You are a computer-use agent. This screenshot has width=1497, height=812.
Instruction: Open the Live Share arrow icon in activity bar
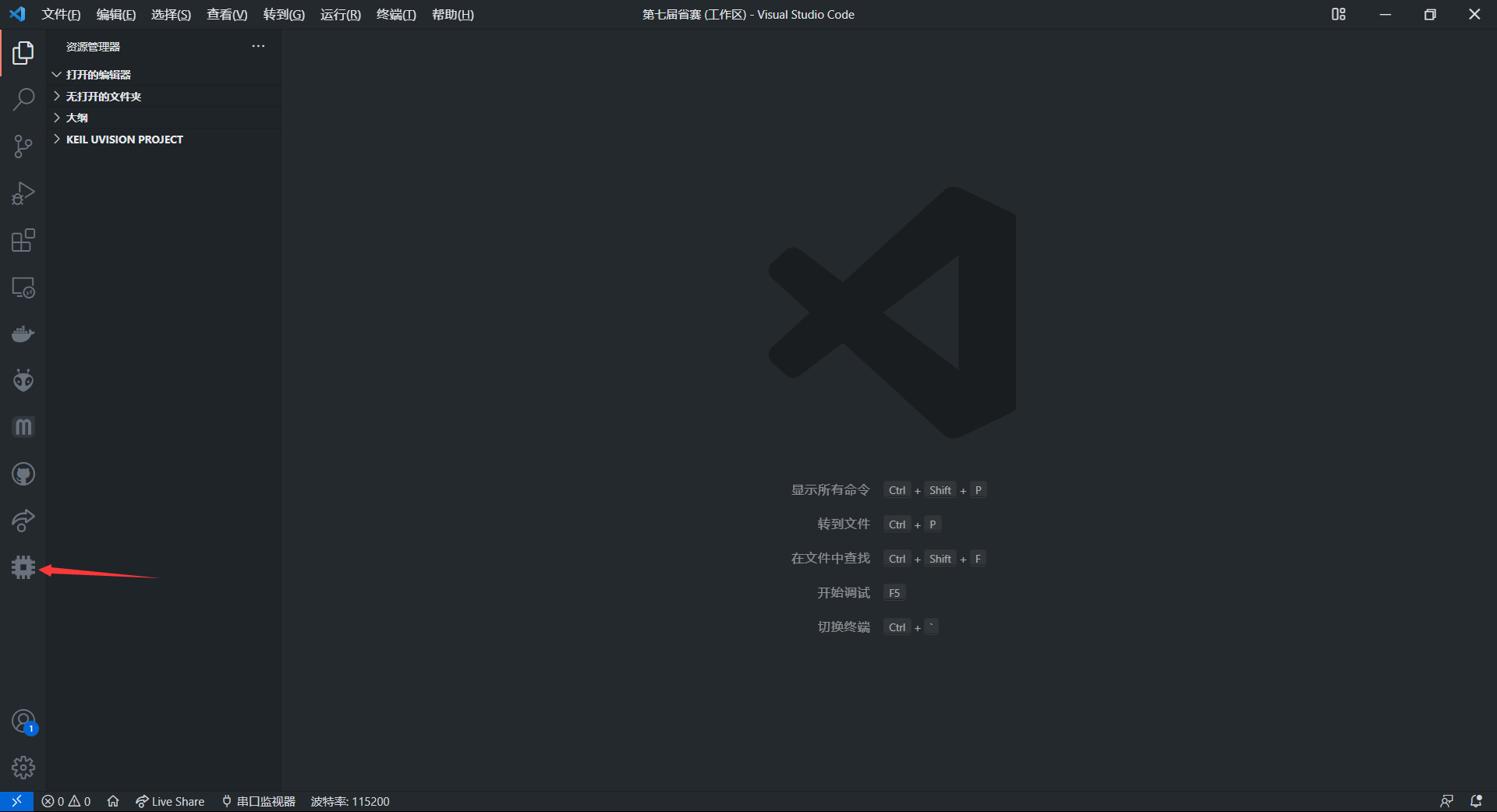click(23, 521)
